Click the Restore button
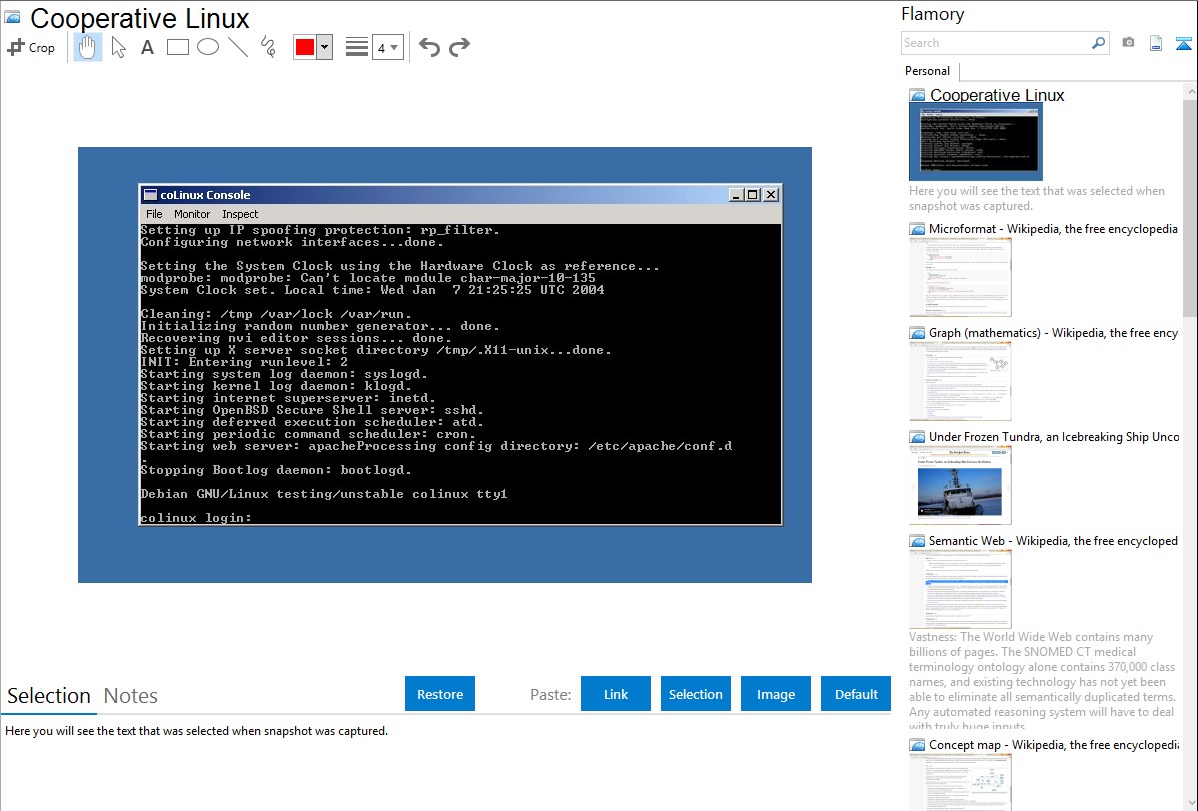Image resolution: width=1198 pixels, height=811 pixels. tap(440, 694)
